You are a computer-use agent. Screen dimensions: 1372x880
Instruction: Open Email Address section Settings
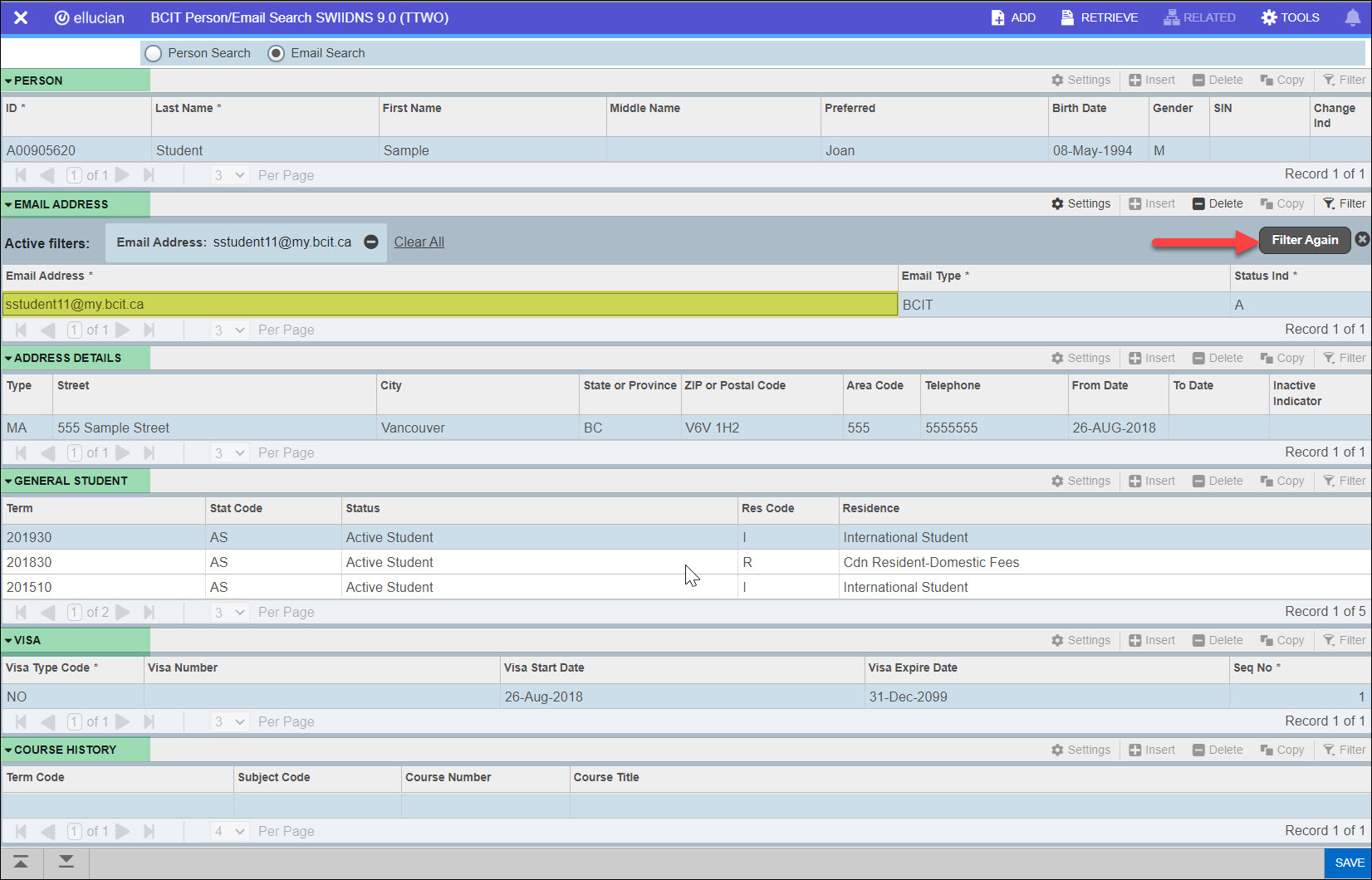1080,203
